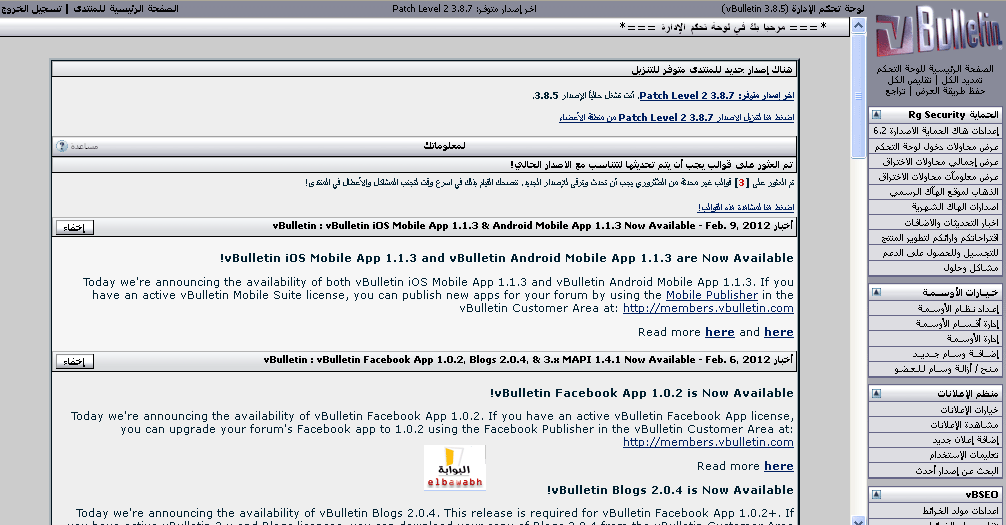Image resolution: width=1006 pixels, height=525 pixels.
Task: Open إدارة أقسام الأوسمة
Action: (x=935, y=324)
